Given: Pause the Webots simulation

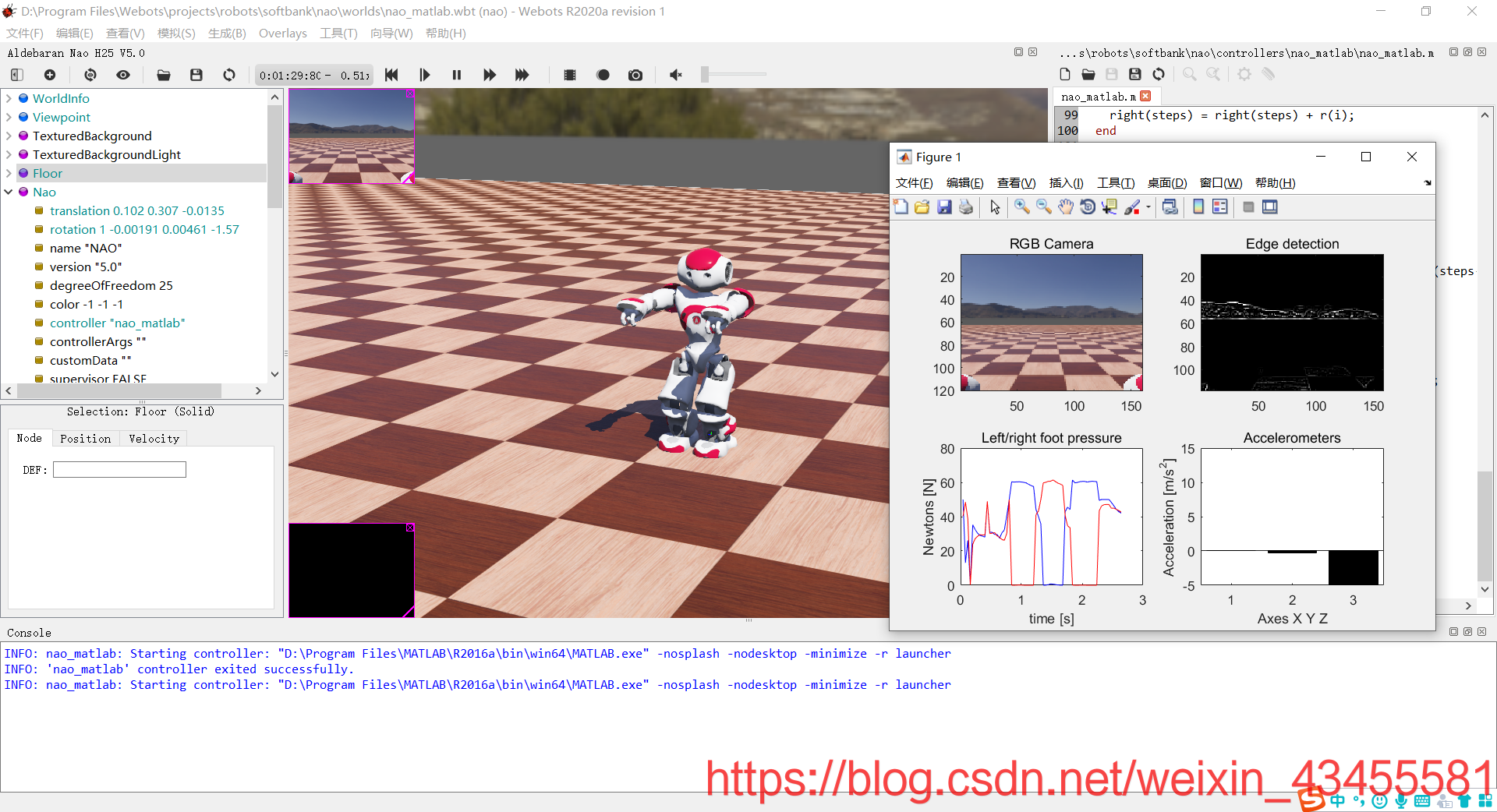Looking at the screenshot, I should (x=457, y=75).
